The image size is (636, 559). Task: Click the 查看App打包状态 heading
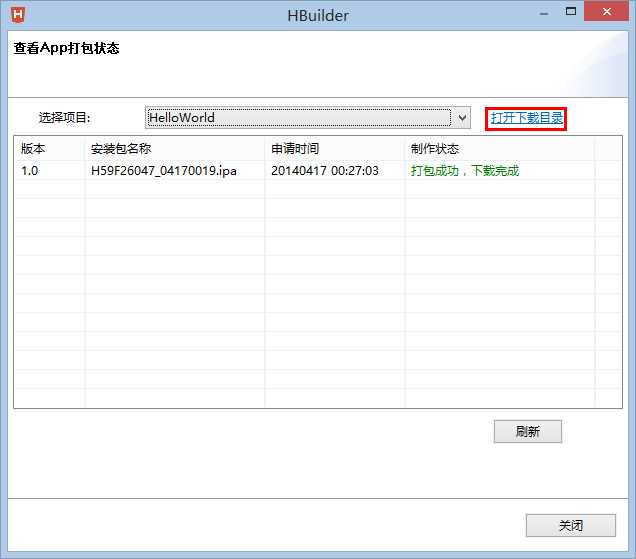coord(67,48)
